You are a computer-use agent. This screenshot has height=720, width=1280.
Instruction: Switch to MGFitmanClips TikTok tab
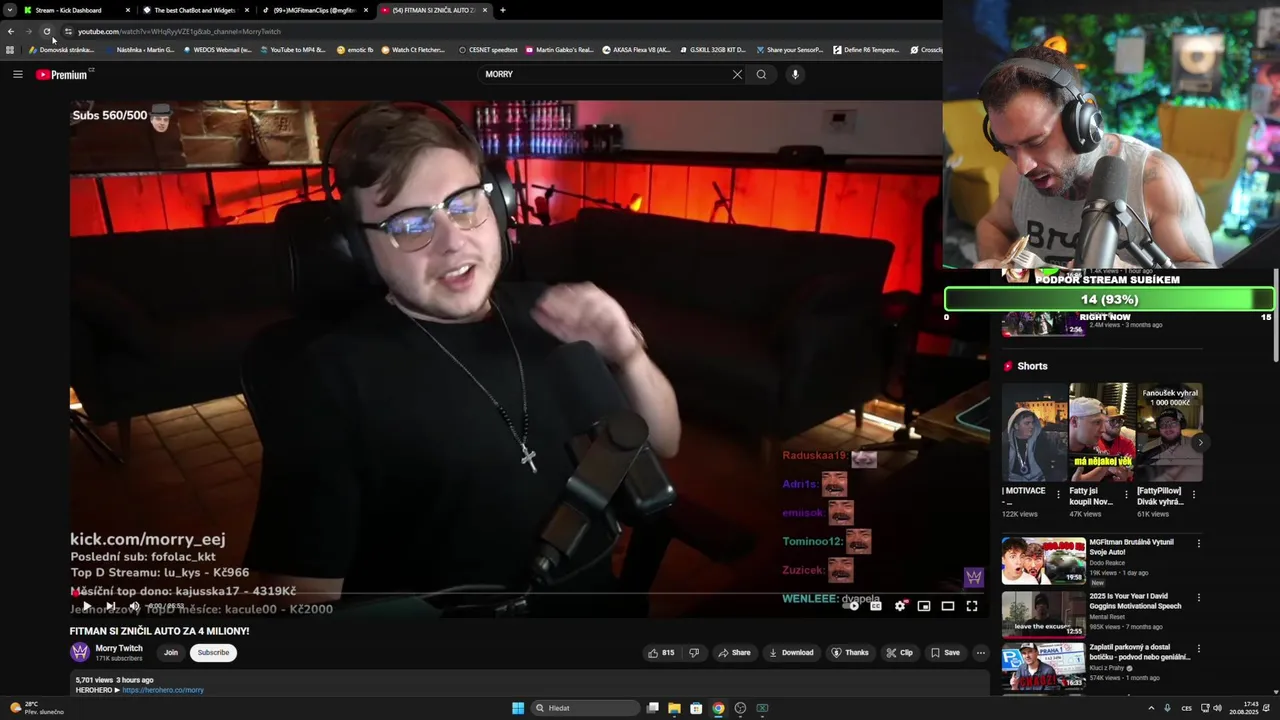tap(315, 10)
